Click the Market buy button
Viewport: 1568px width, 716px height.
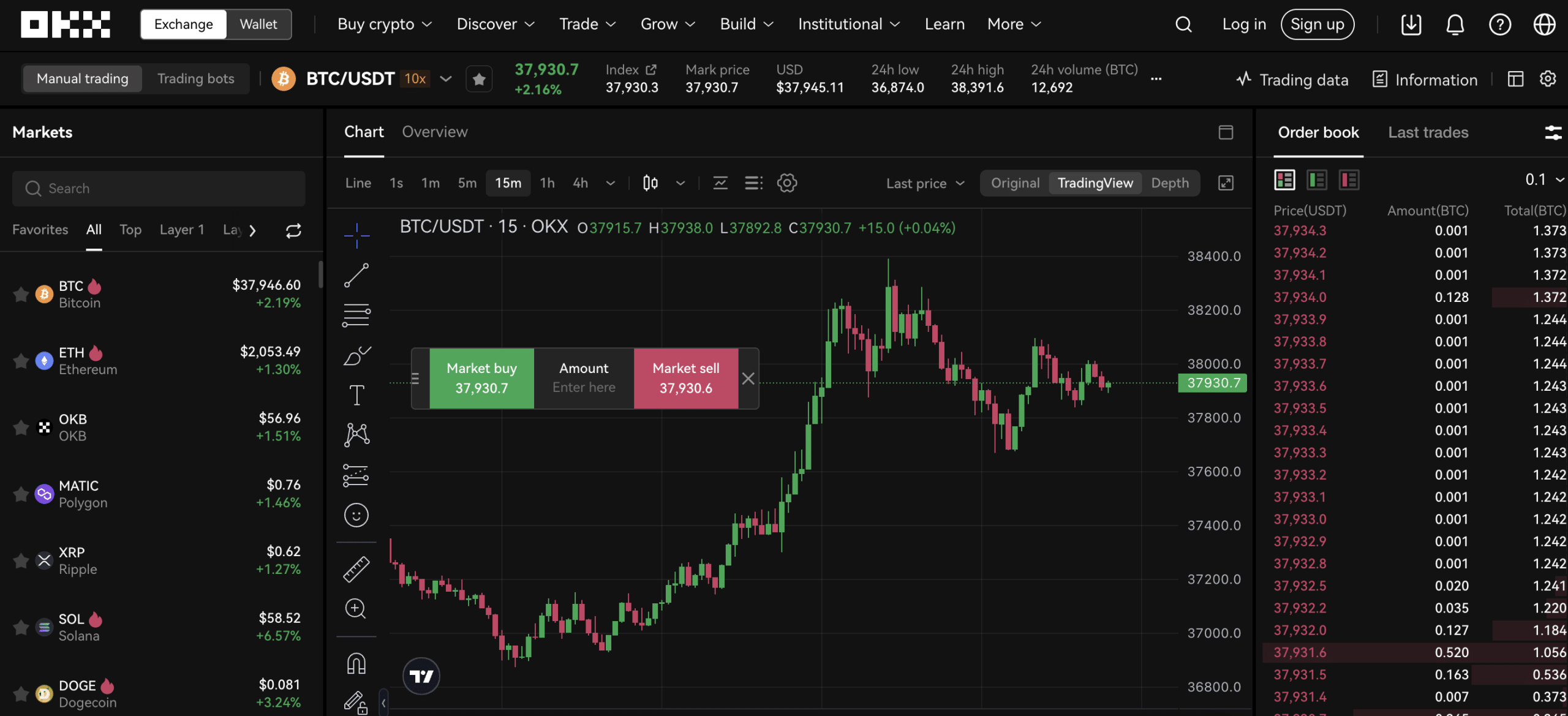(481, 378)
